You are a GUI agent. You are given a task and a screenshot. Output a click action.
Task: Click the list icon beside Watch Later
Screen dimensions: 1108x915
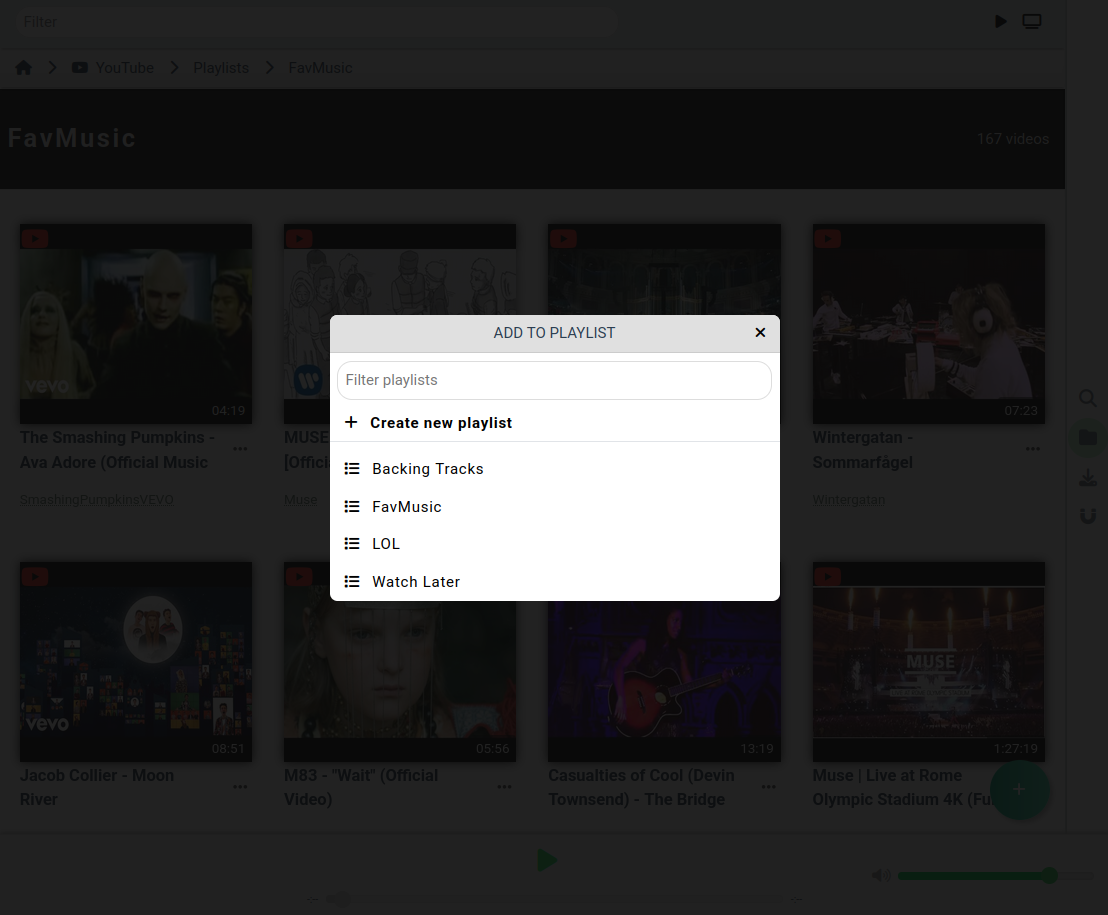click(x=352, y=582)
